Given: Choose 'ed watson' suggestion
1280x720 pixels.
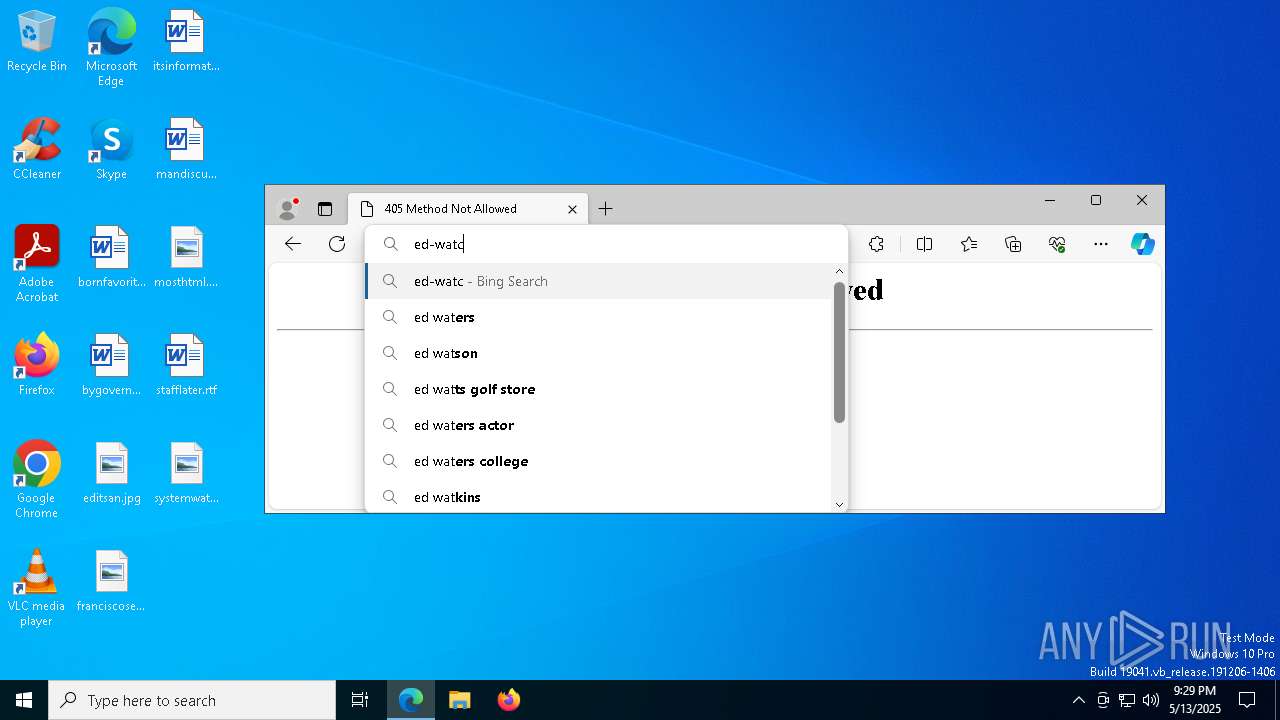Looking at the screenshot, I should coord(600,353).
